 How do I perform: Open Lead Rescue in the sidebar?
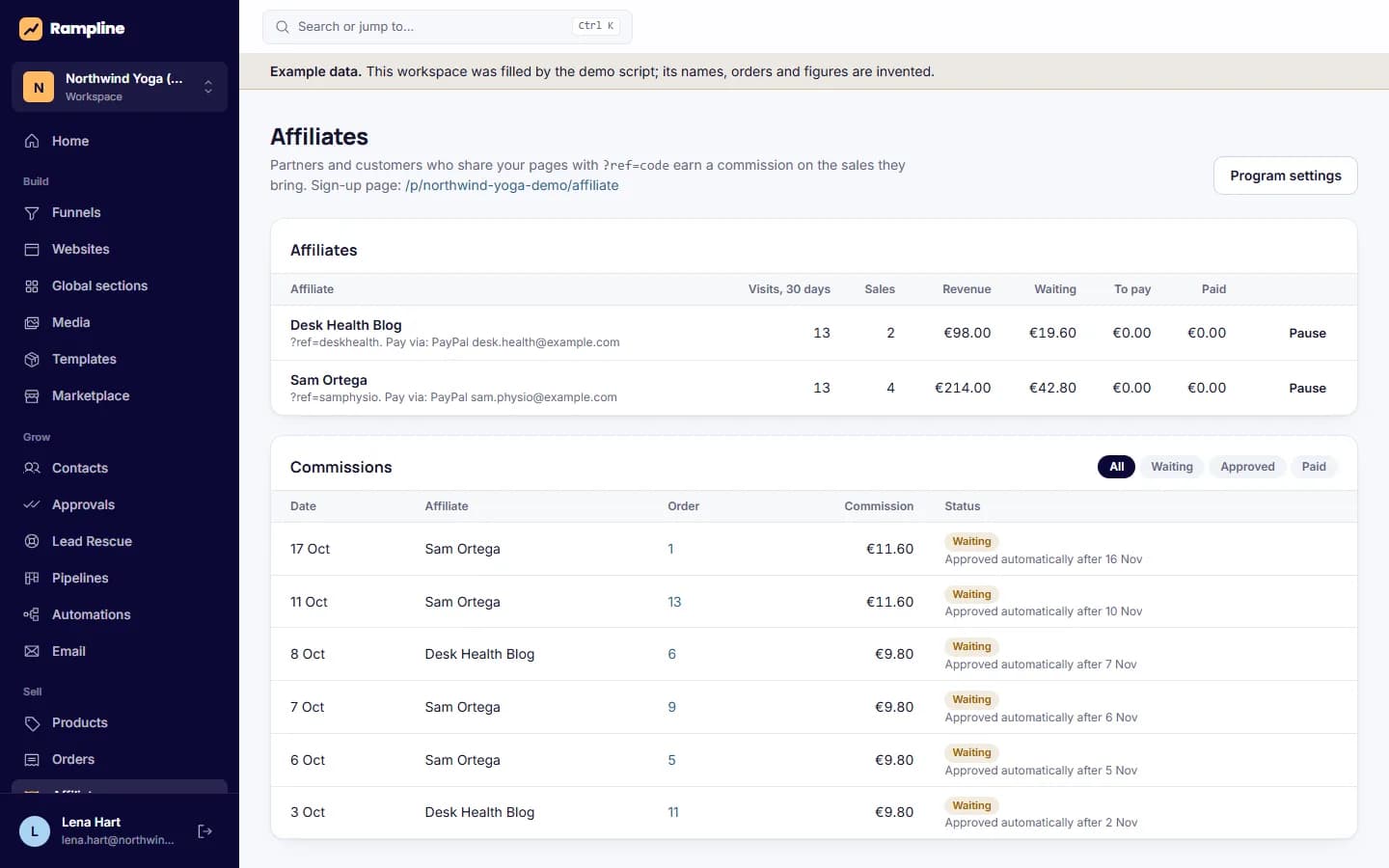click(x=120, y=541)
